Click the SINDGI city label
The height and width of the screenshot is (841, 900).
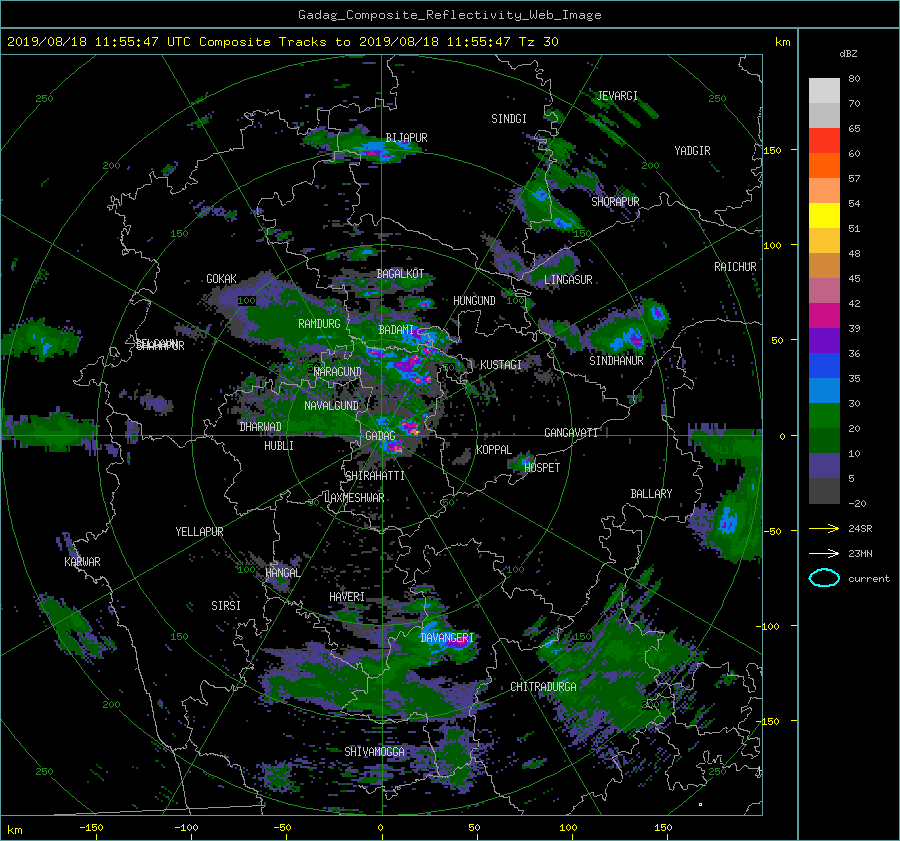point(509,119)
